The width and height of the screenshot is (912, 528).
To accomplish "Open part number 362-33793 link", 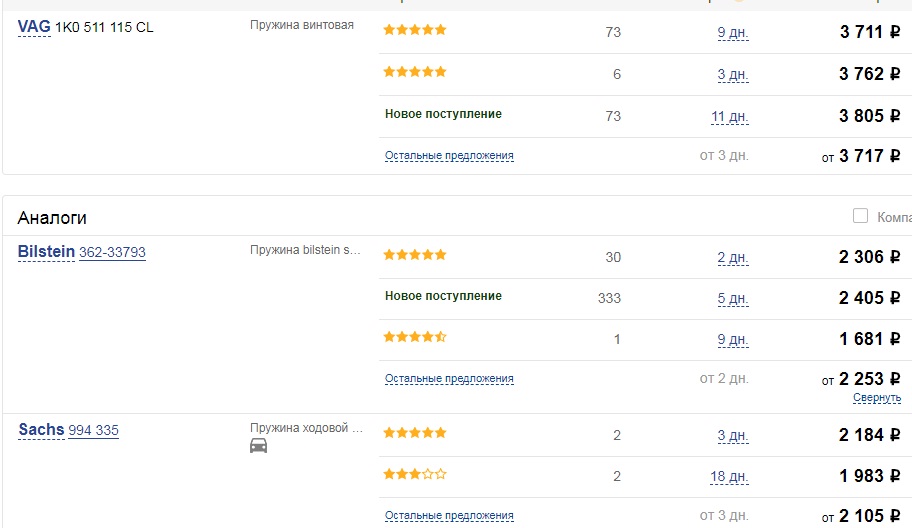I will 112,252.
